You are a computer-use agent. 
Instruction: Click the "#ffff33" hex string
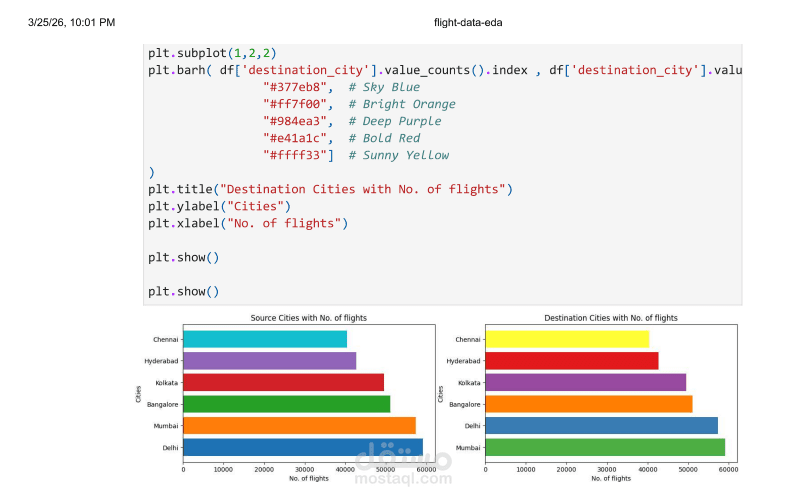(x=295, y=155)
